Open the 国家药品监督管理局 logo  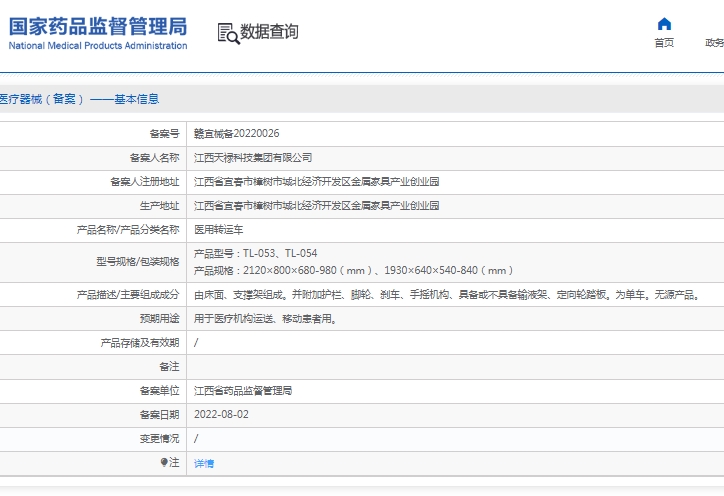pyautogui.click(x=98, y=33)
